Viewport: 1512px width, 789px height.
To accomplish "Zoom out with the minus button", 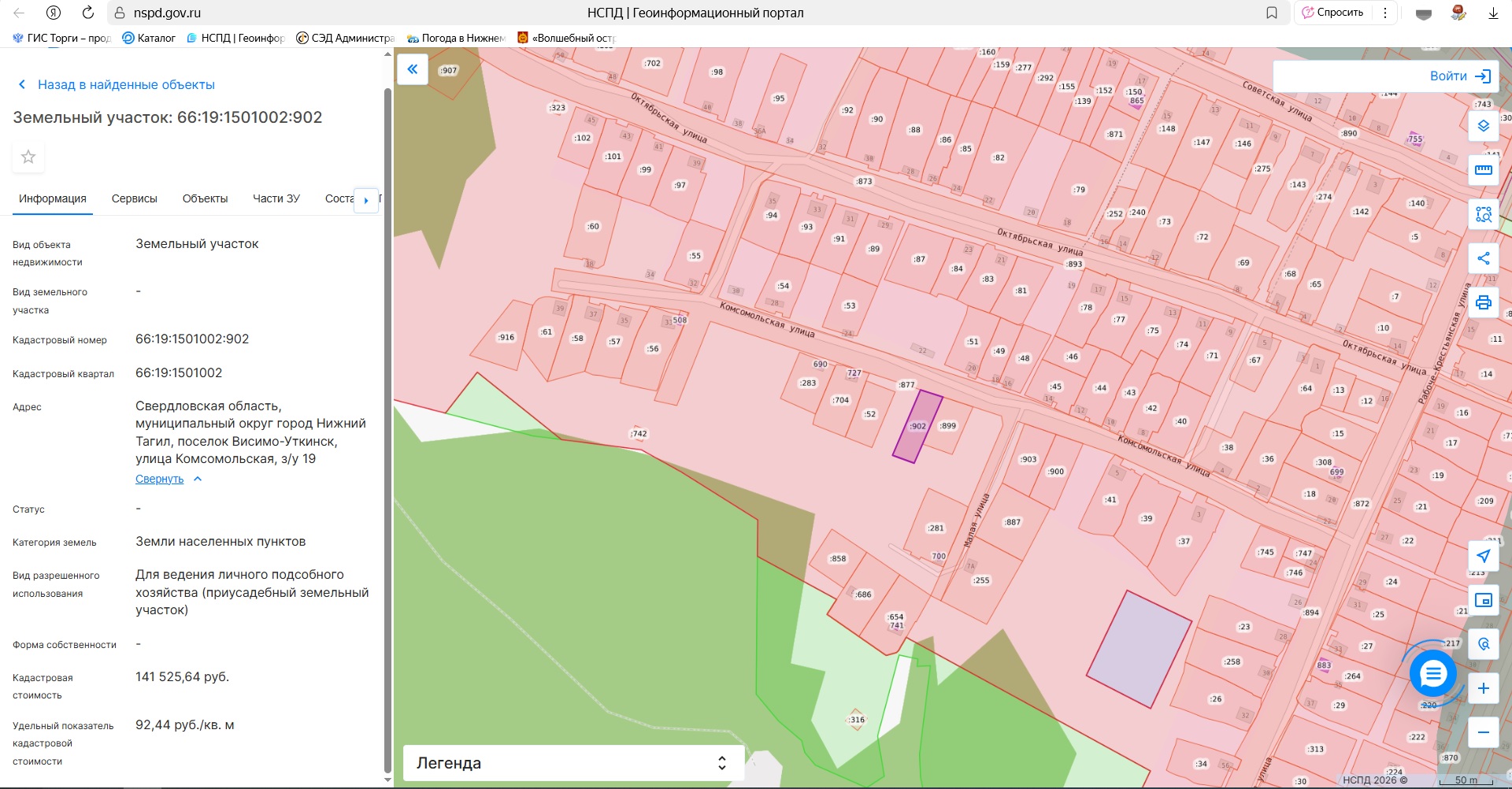I will click(x=1483, y=732).
